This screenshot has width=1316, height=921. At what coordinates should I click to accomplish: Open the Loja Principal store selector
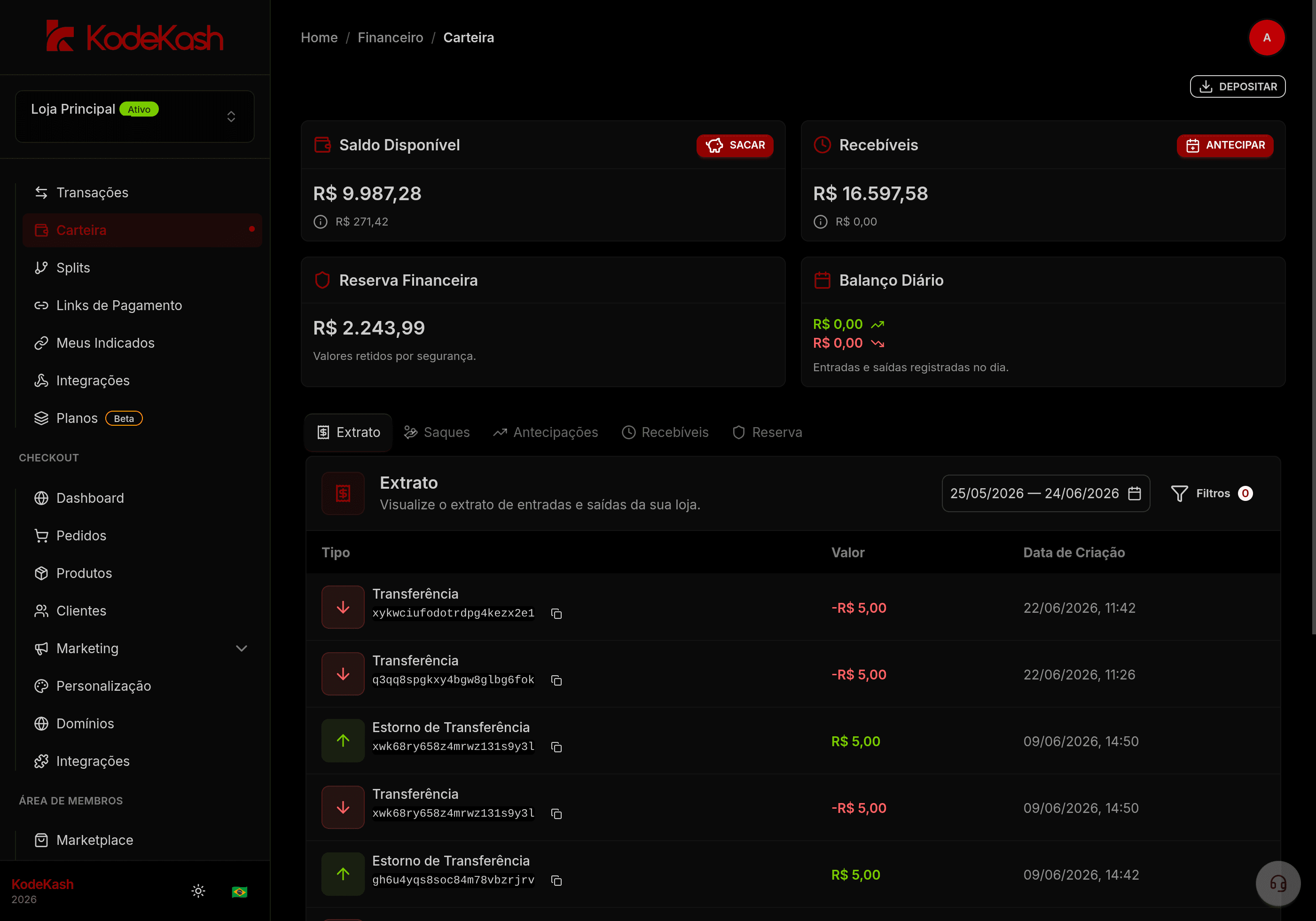coord(135,117)
